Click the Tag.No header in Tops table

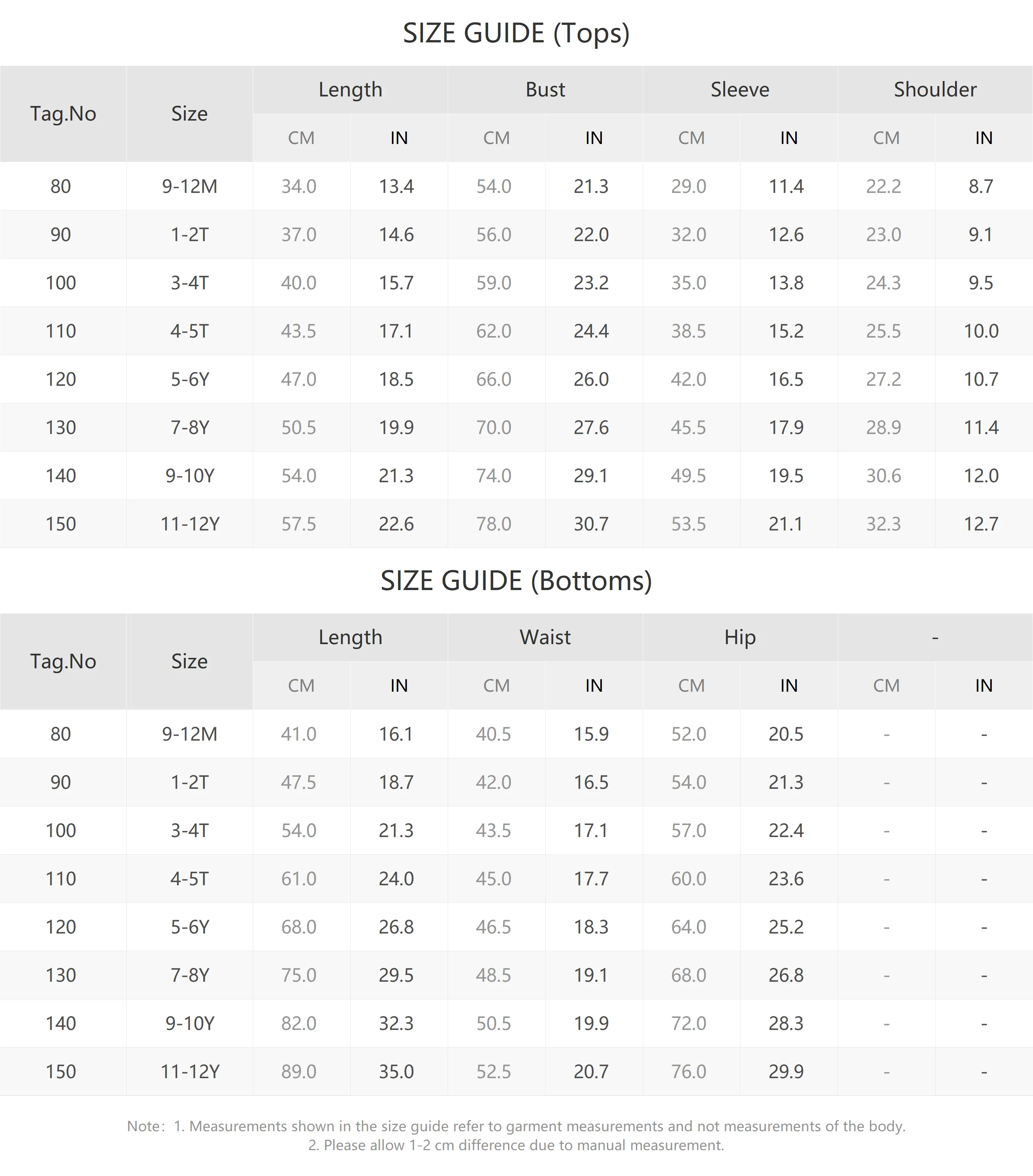(63, 114)
